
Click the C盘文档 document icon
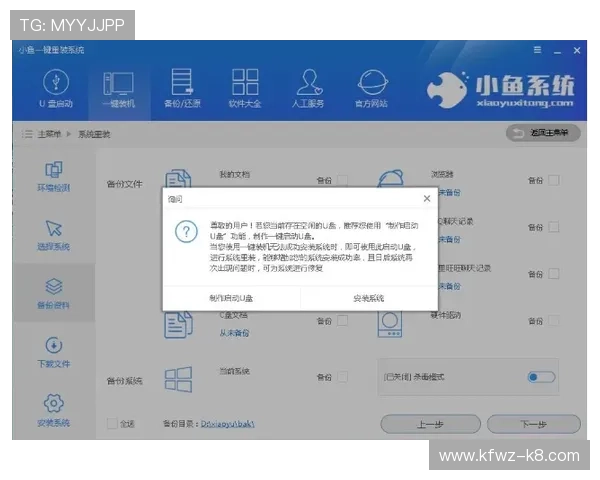coord(178,325)
